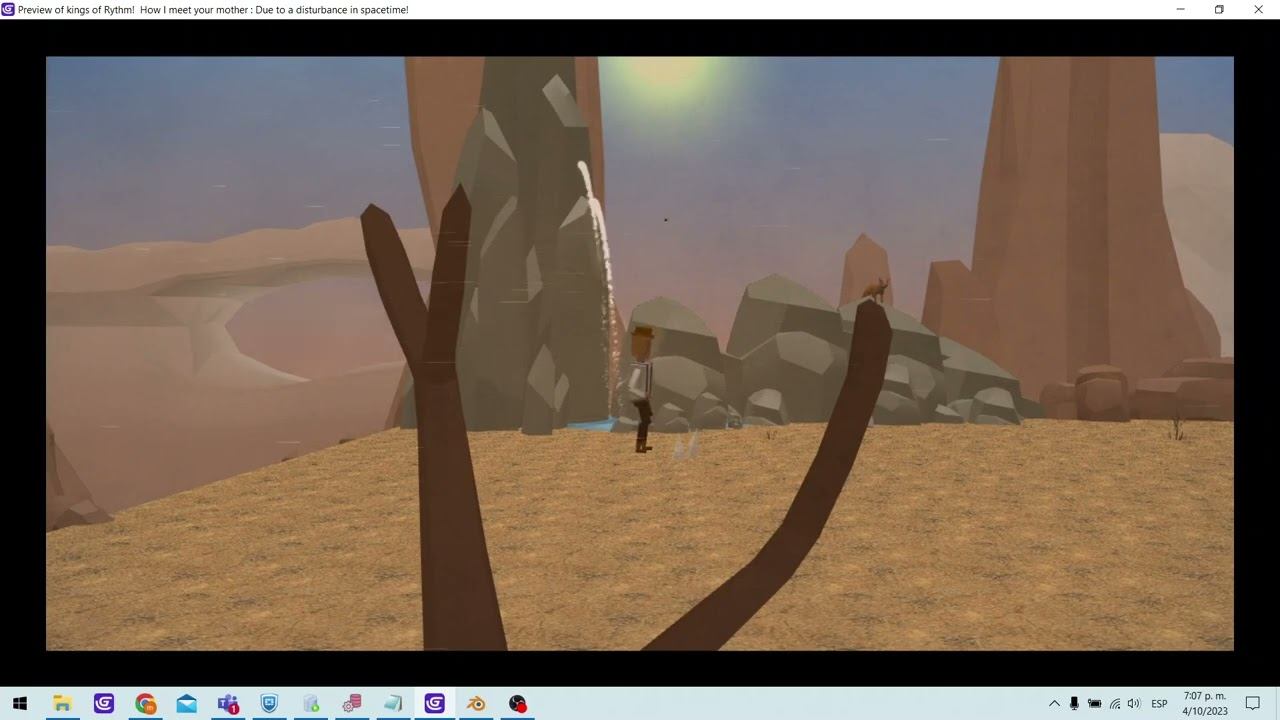The width and height of the screenshot is (1280, 720).
Task: Click the microphone tray icon
Action: [1074, 703]
